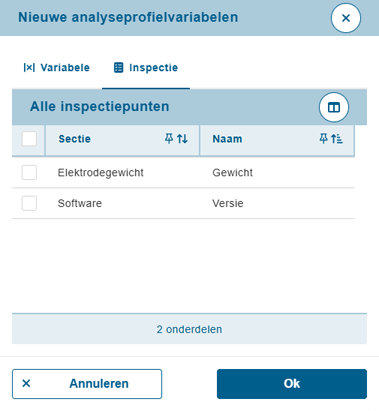
Task: Toggle ascending sort on Naam column
Action: pos(337,139)
